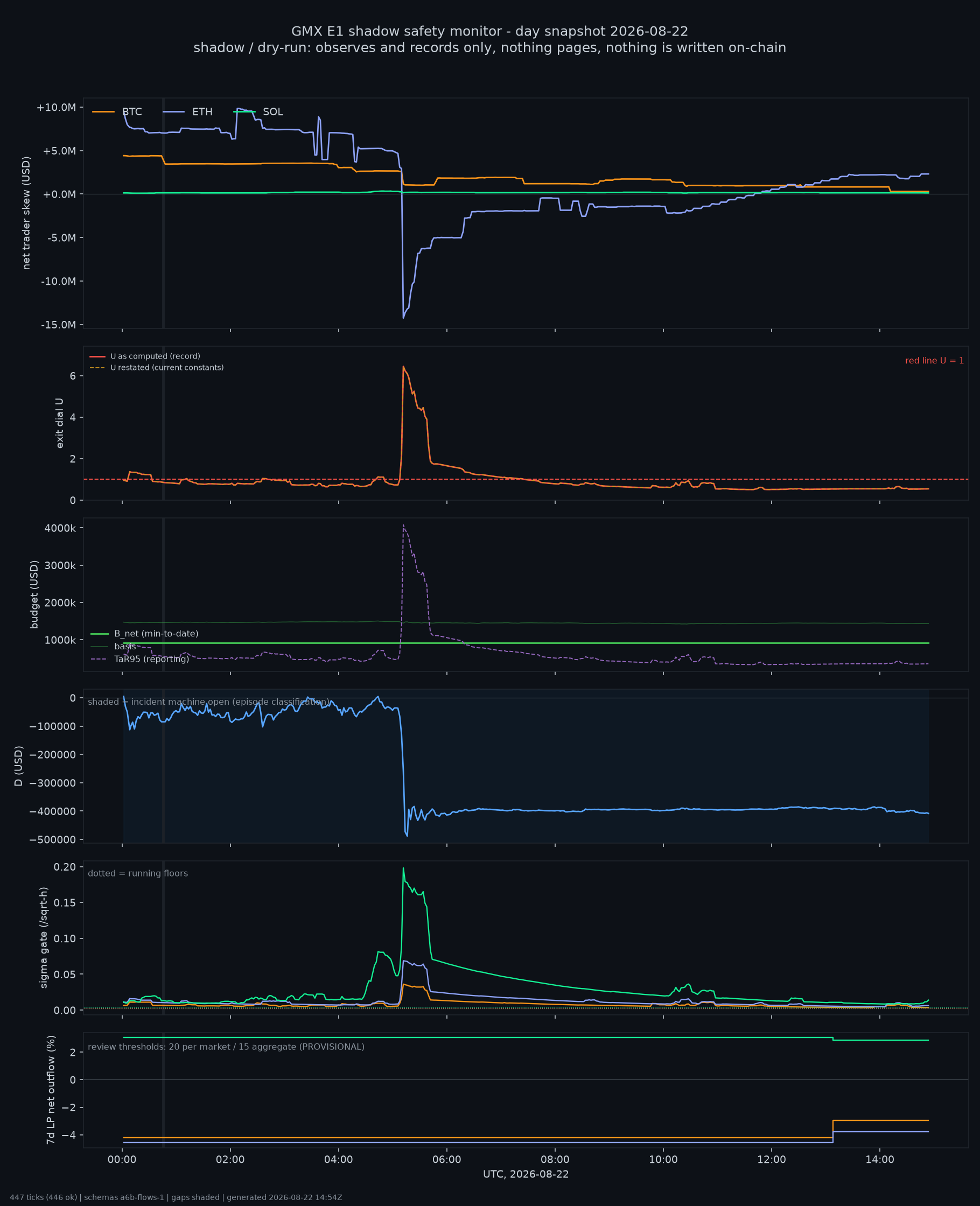Click the "0.05" sigma gate tick label
980x1206 pixels.
65,974
